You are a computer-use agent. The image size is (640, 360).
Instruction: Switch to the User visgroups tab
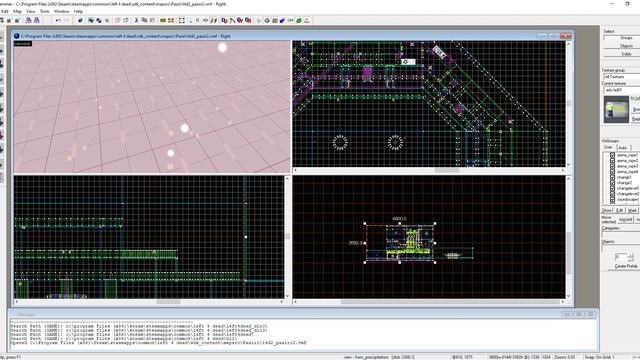[x=609, y=147]
